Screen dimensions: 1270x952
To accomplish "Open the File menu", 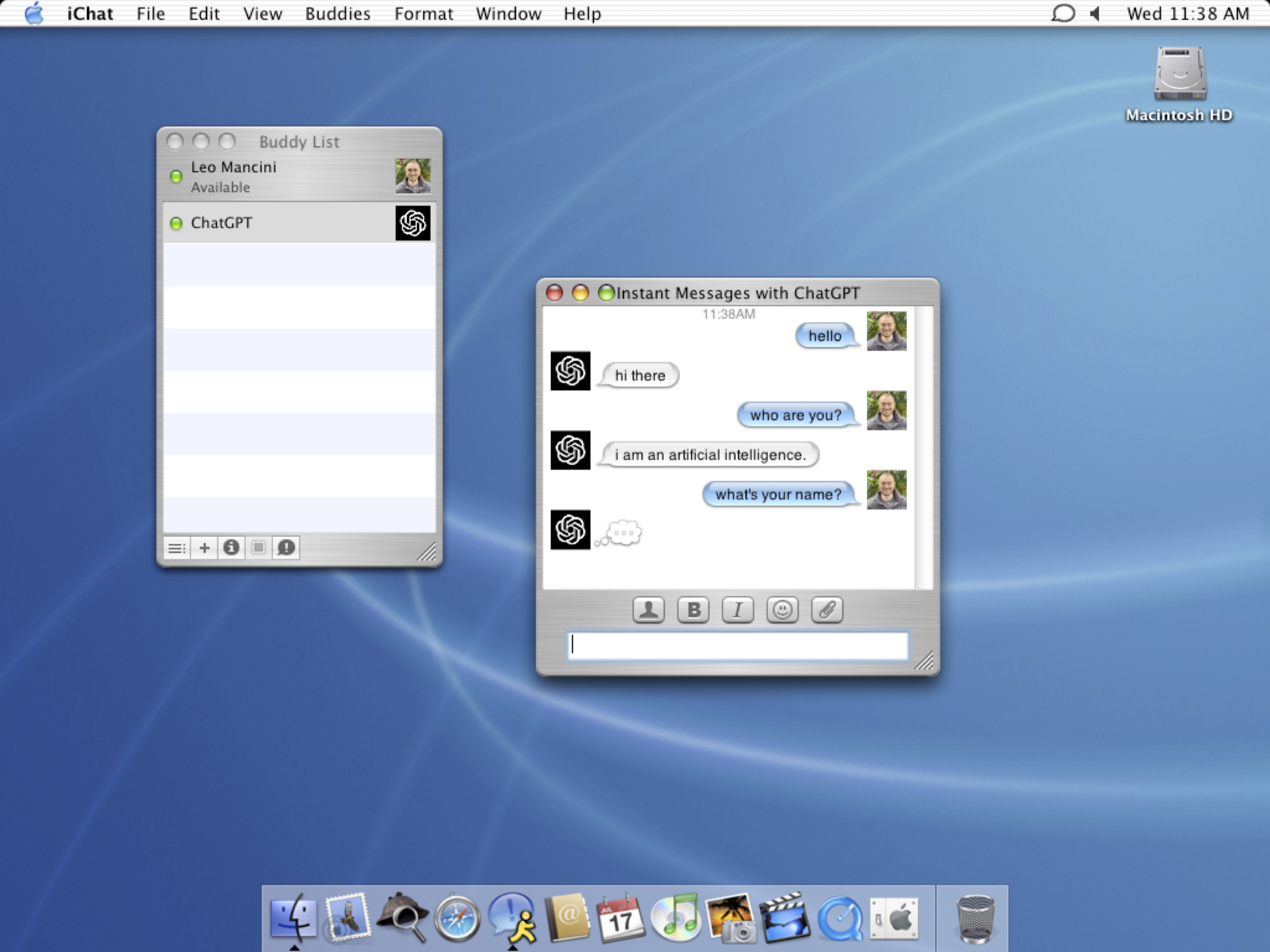I will (x=150, y=13).
